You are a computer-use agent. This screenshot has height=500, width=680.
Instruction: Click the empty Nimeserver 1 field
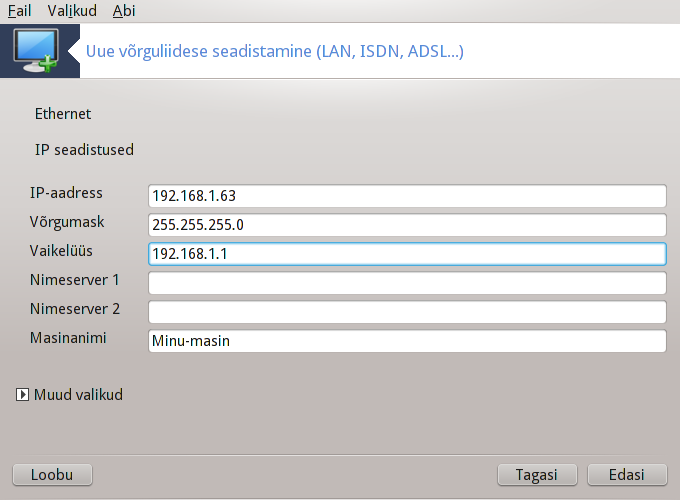[407, 283]
